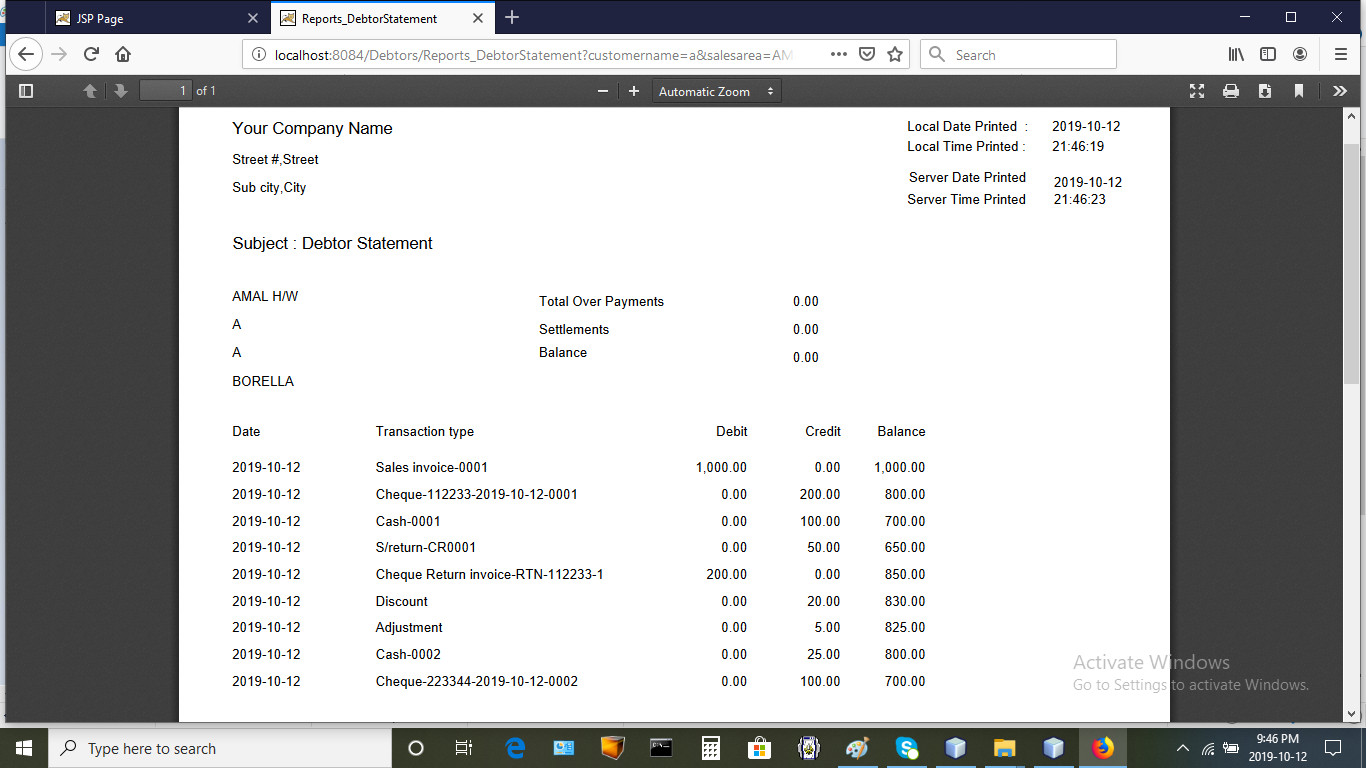Screen dimensions: 1366x768
Task: Switch PDF to presentation mode
Action: point(1197,91)
